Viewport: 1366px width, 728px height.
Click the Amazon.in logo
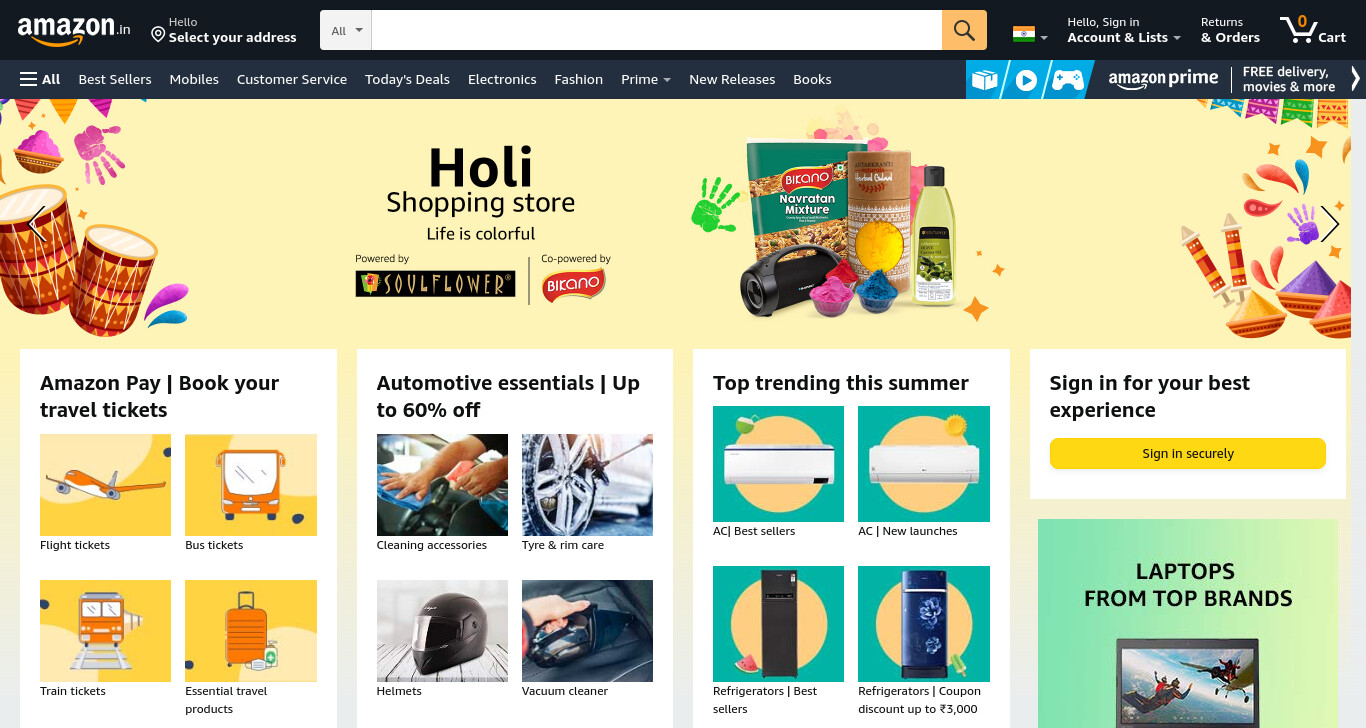pos(74,30)
